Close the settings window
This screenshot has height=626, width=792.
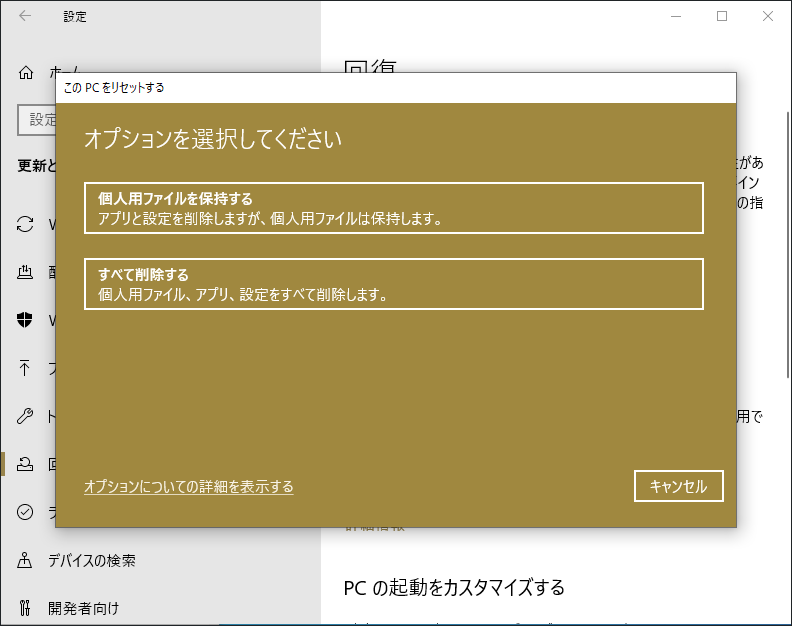768,16
